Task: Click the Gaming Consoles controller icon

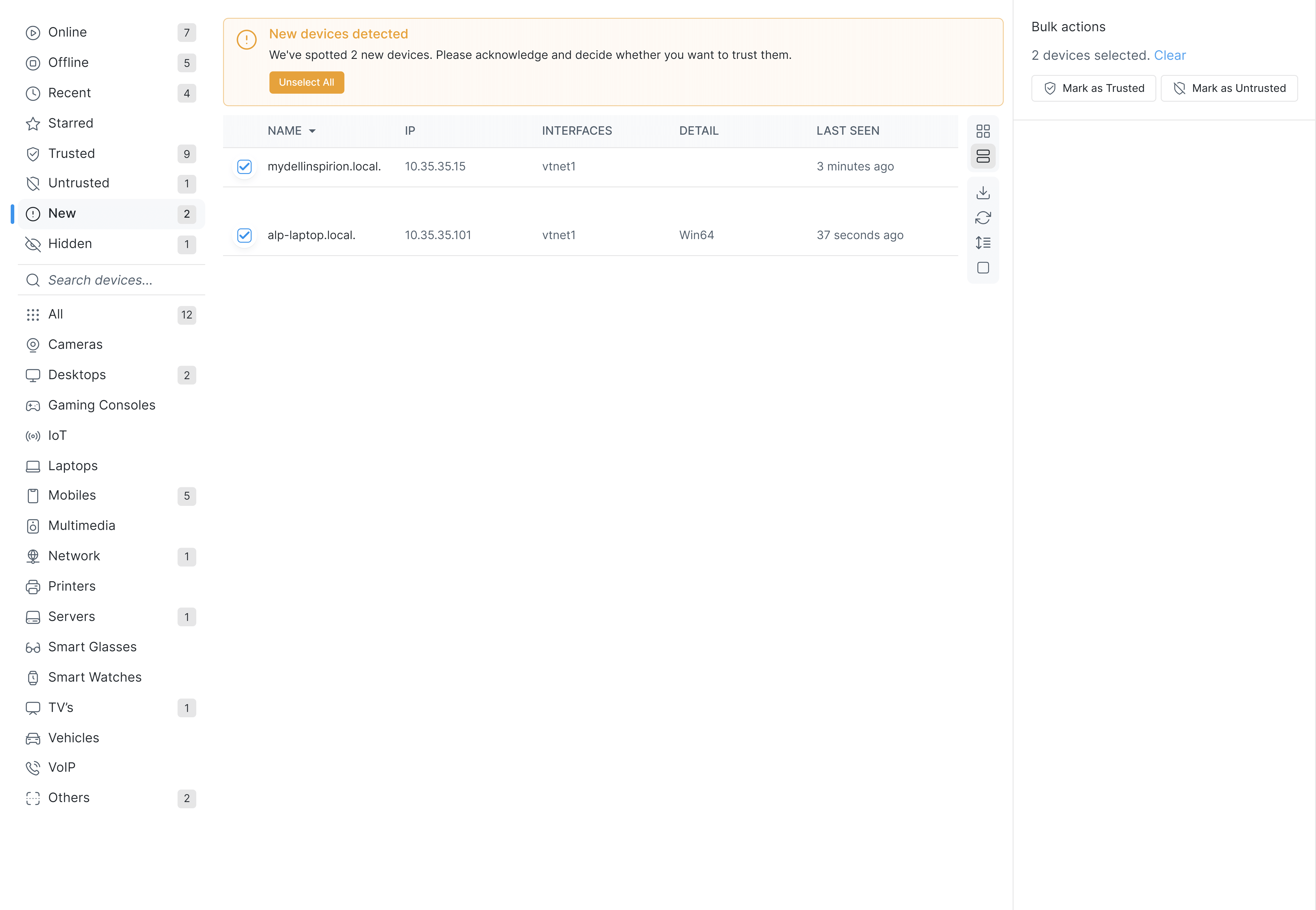Action: coord(33,405)
